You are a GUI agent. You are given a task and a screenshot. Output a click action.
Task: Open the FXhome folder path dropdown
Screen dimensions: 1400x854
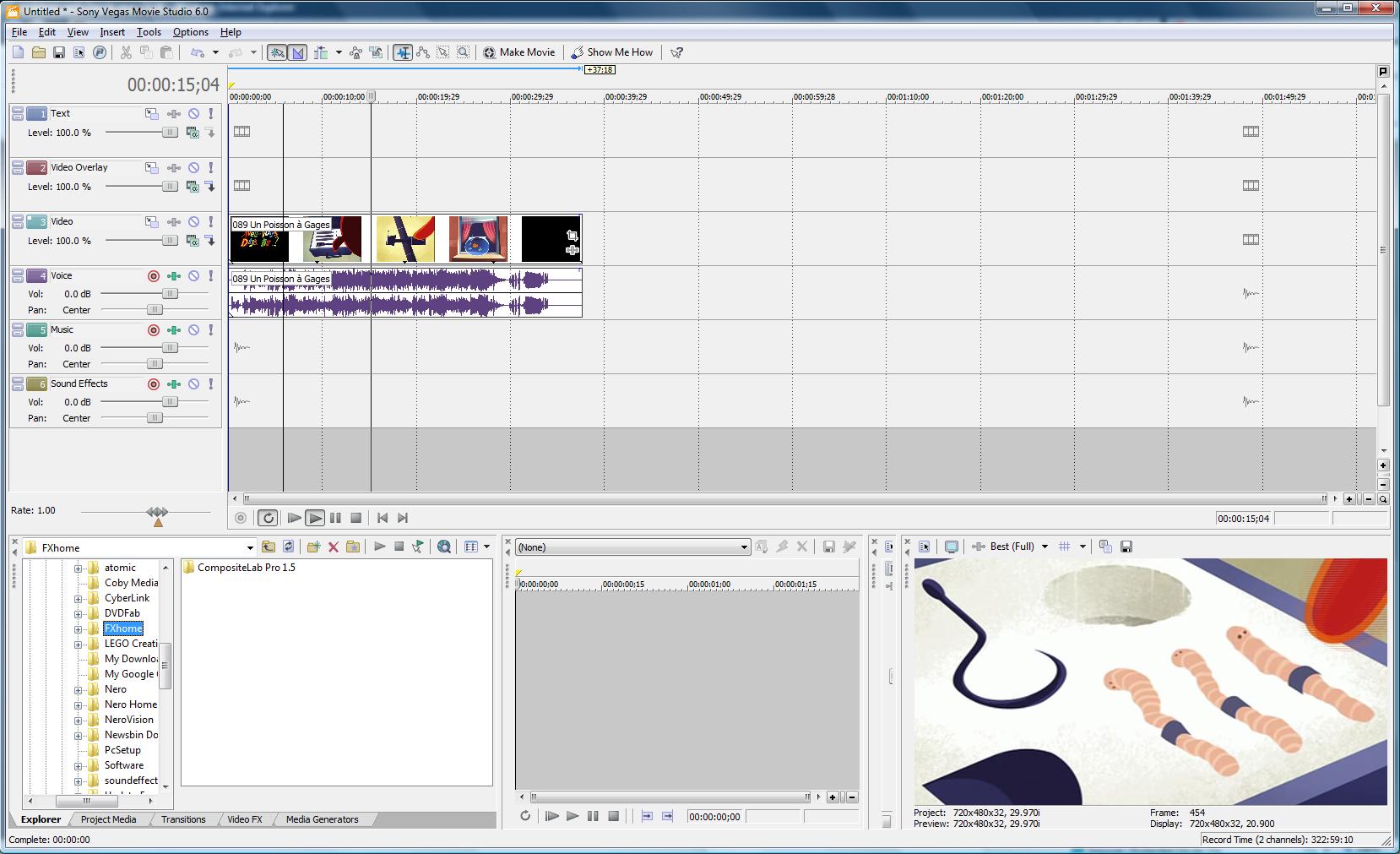(249, 547)
